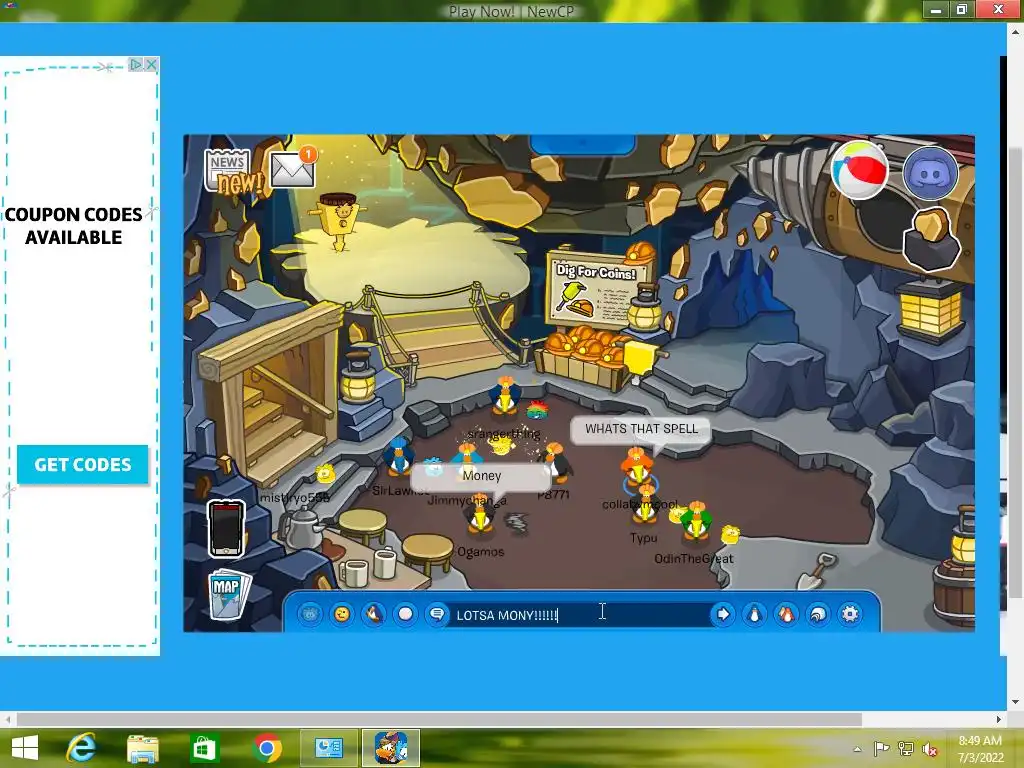
Task: Click the GET CODES button
Action: (x=83, y=464)
